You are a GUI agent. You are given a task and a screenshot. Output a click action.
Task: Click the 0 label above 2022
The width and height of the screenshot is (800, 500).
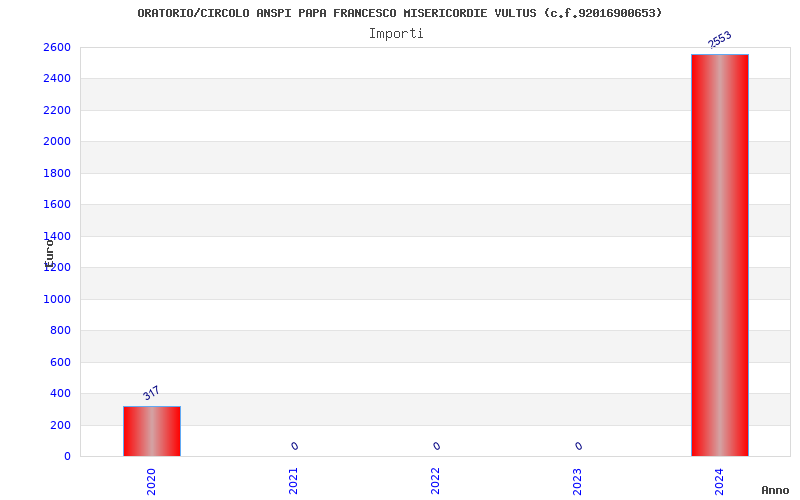(x=436, y=446)
